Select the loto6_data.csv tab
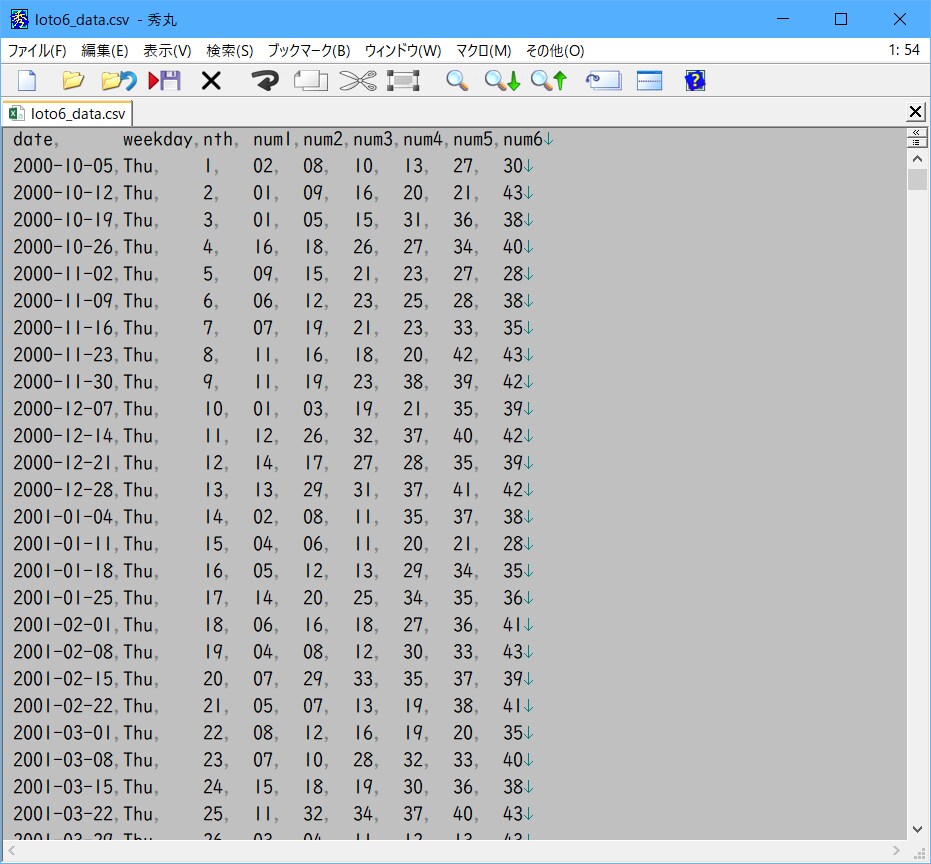The image size is (931, 864). click(67, 113)
